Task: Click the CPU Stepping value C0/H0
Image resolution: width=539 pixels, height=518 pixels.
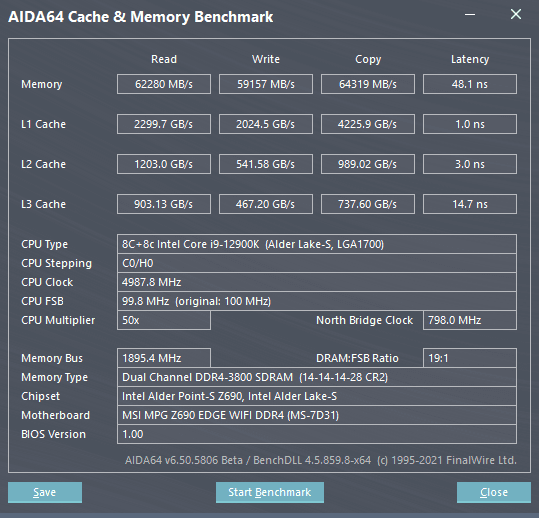Action: pyautogui.click(x=317, y=263)
